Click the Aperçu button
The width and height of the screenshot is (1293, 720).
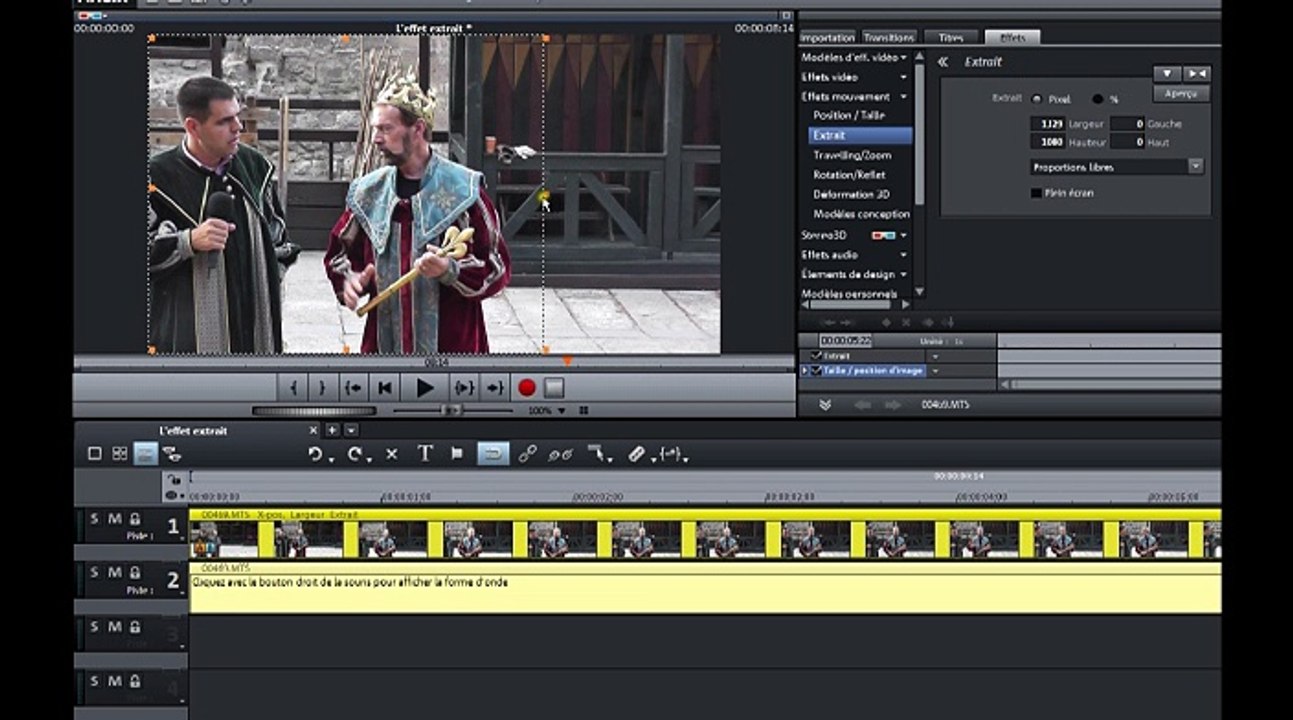[x=1182, y=93]
